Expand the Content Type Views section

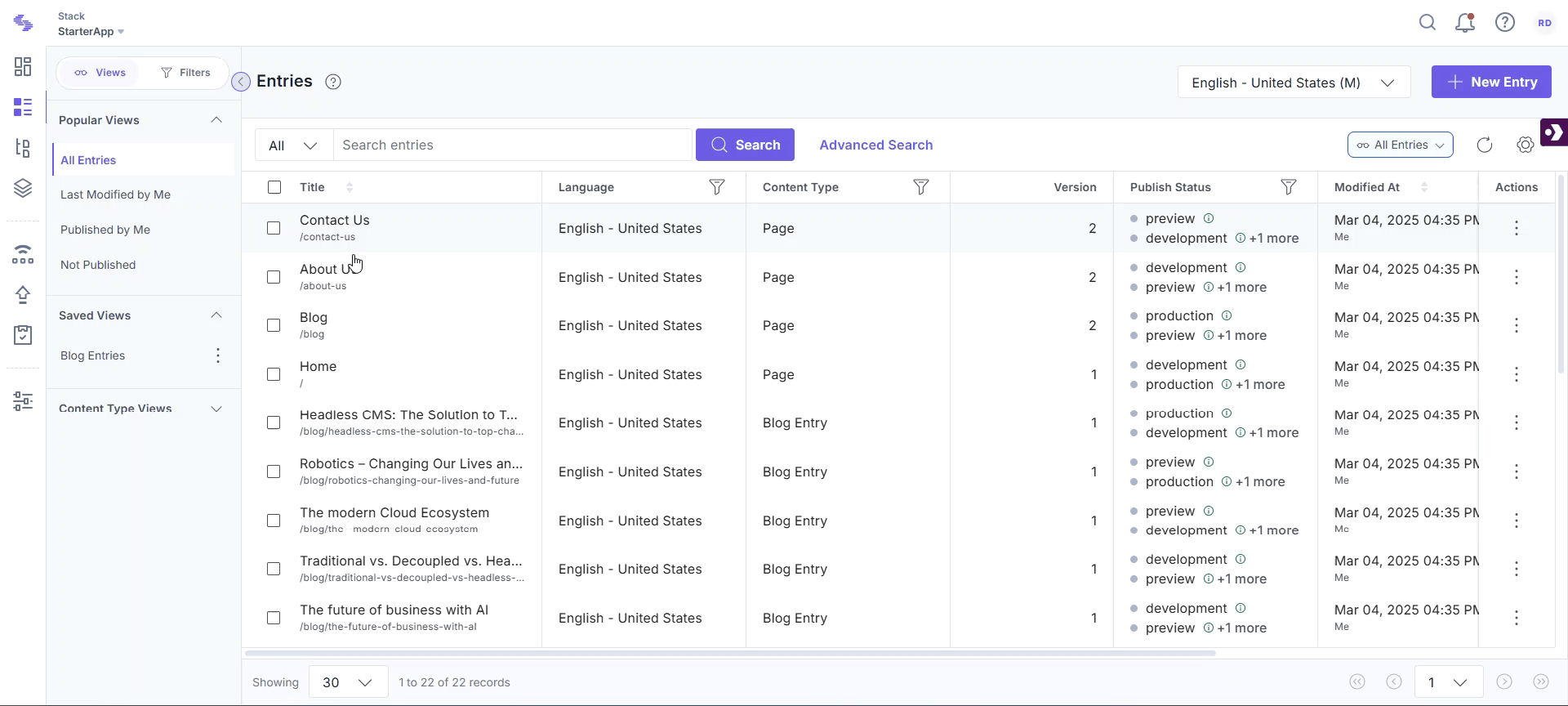(216, 409)
